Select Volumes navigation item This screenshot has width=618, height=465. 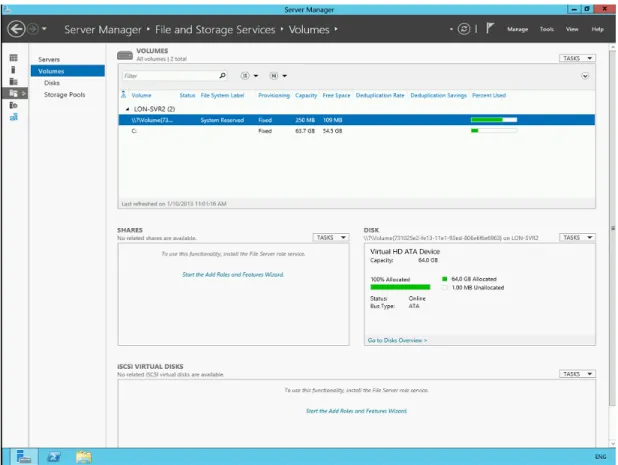(x=67, y=71)
